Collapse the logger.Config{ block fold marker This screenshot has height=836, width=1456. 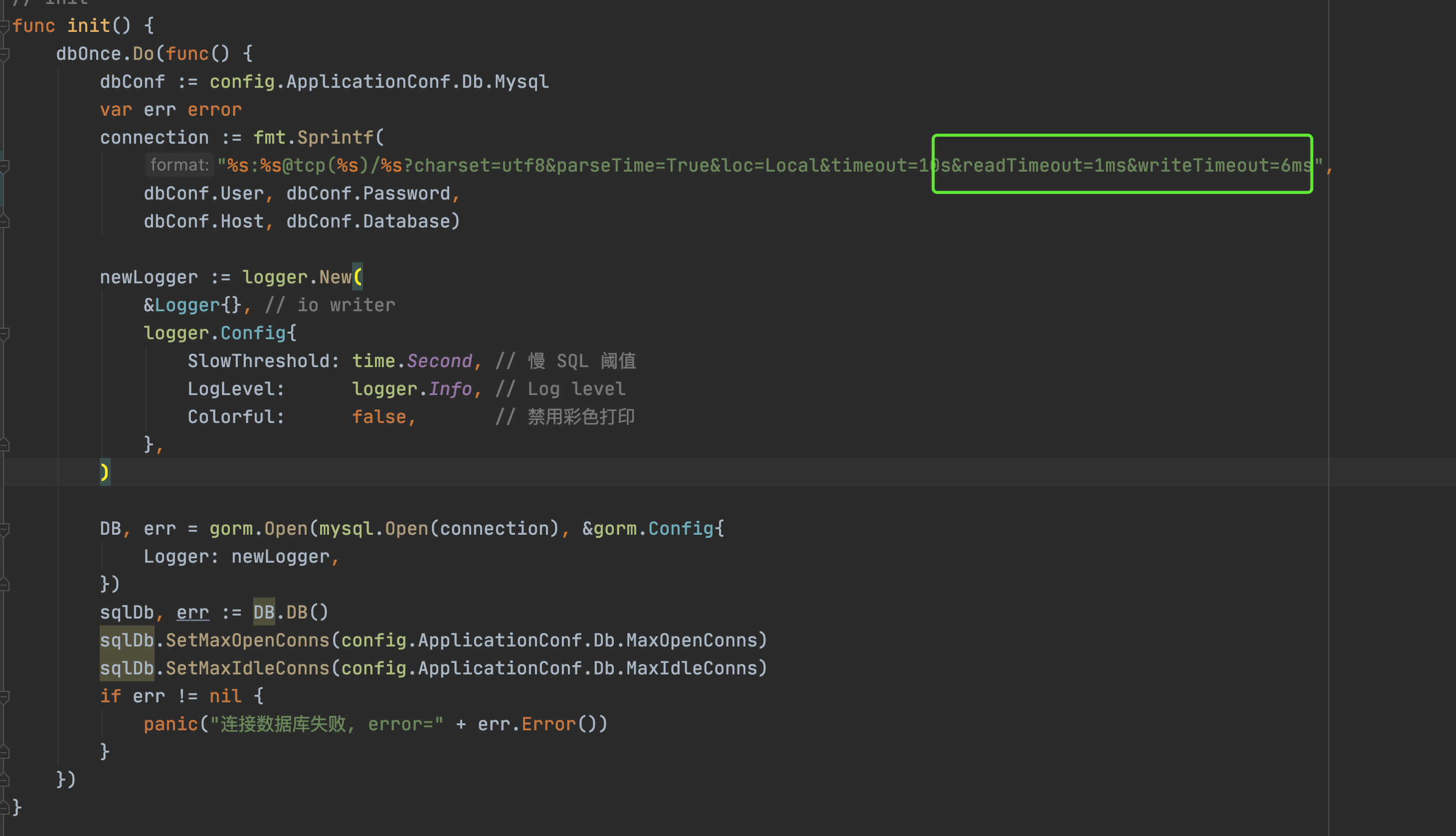pyautogui.click(x=4, y=333)
